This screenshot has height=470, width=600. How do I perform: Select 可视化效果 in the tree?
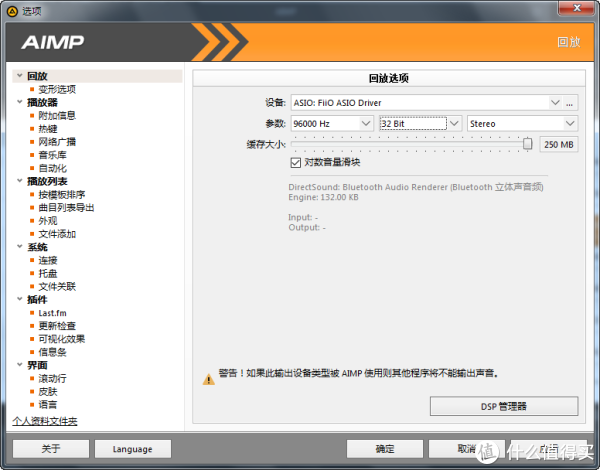click(x=62, y=339)
